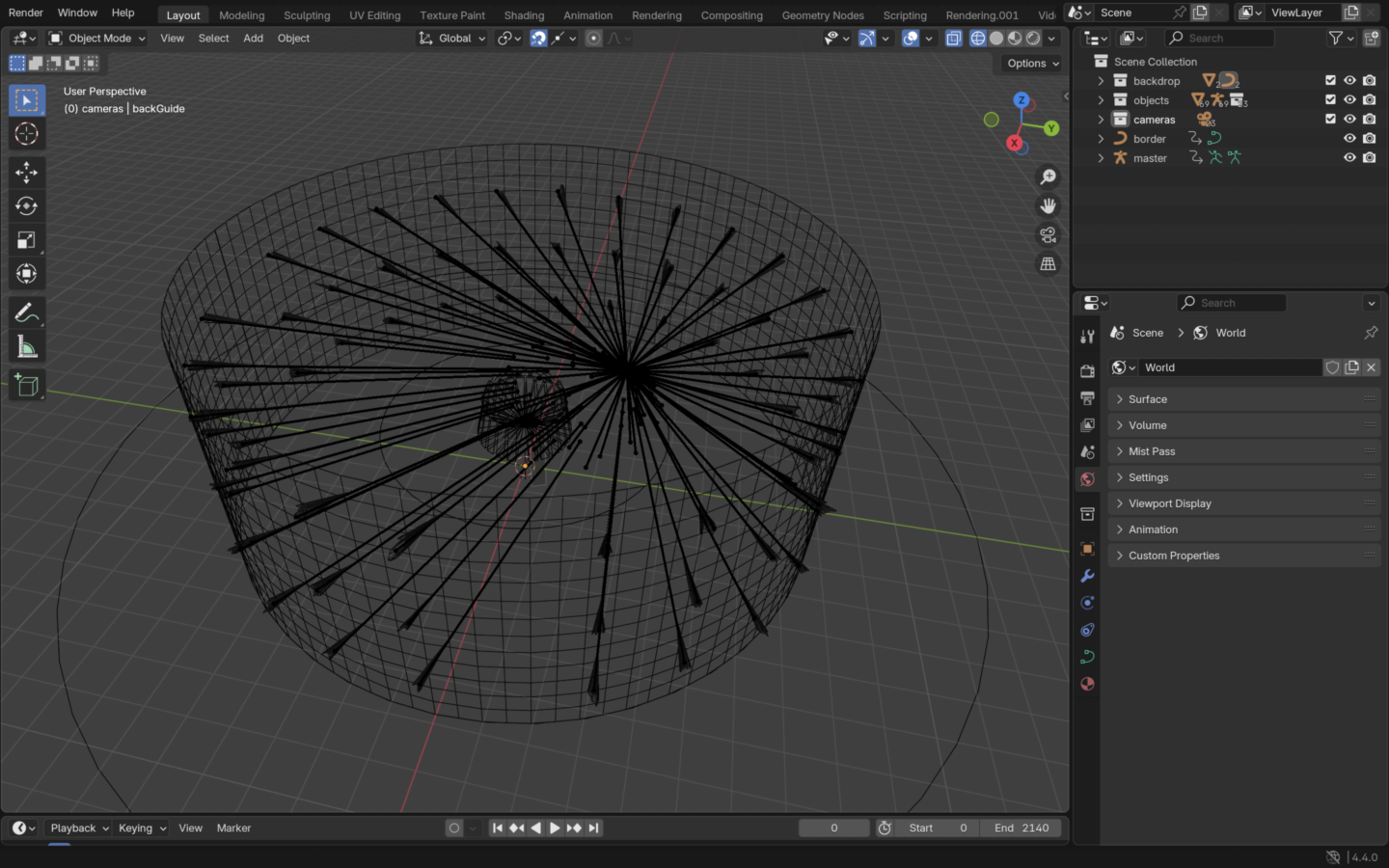Open the Playback dropdown in timeline
Viewport: 1389px width, 868px height.
[79, 828]
